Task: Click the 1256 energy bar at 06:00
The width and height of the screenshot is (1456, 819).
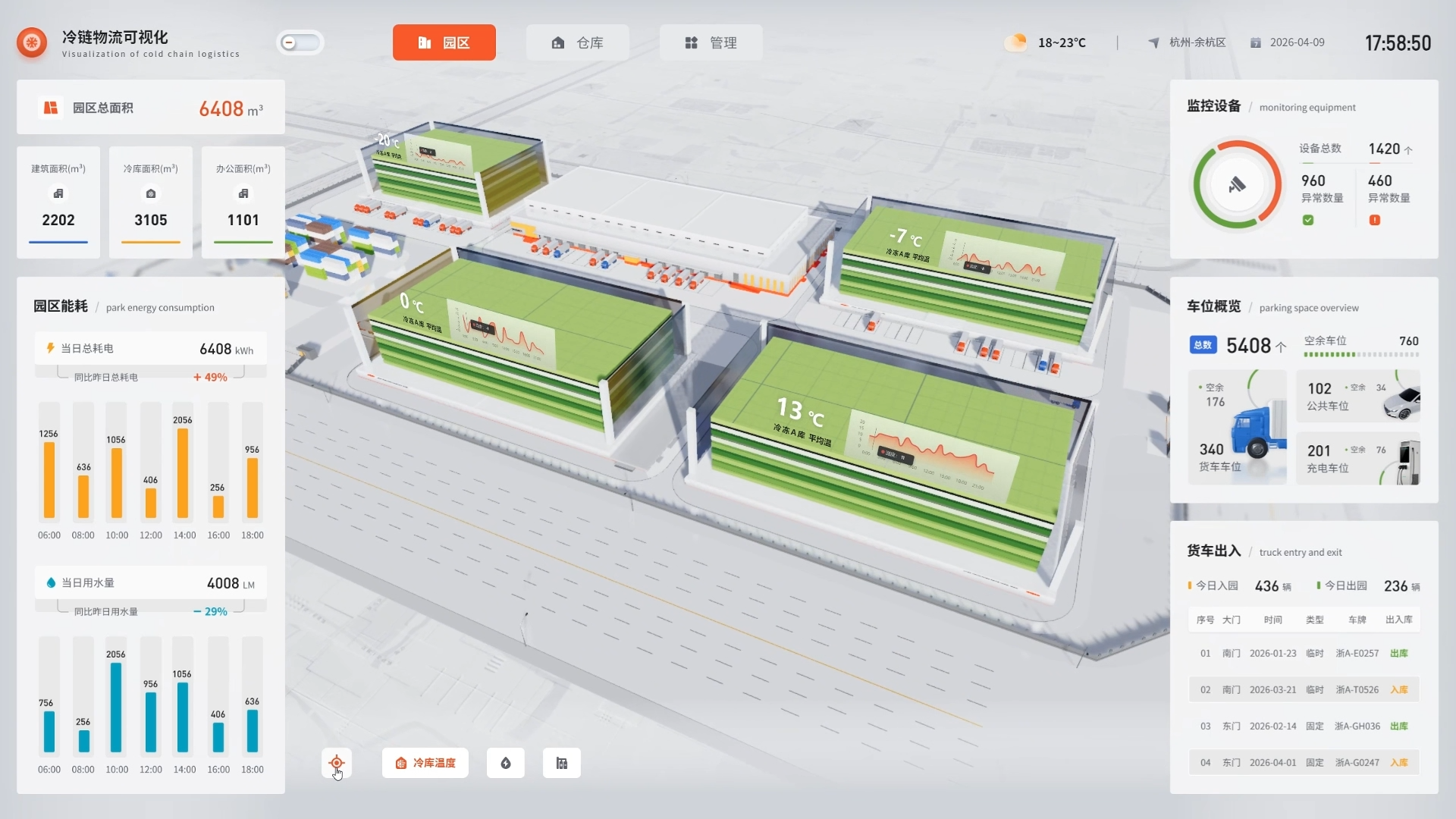Action: (x=49, y=480)
